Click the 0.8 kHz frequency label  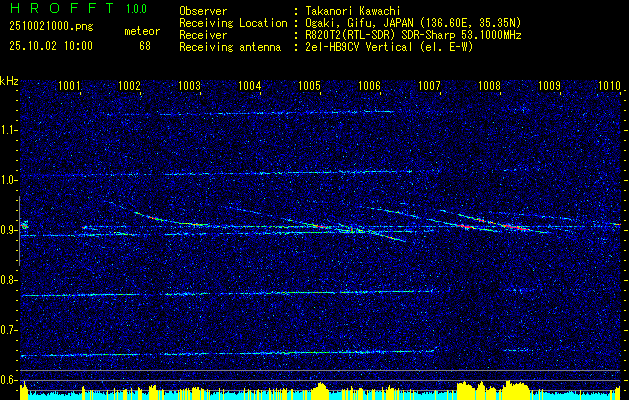pyautogui.click(x=8, y=280)
